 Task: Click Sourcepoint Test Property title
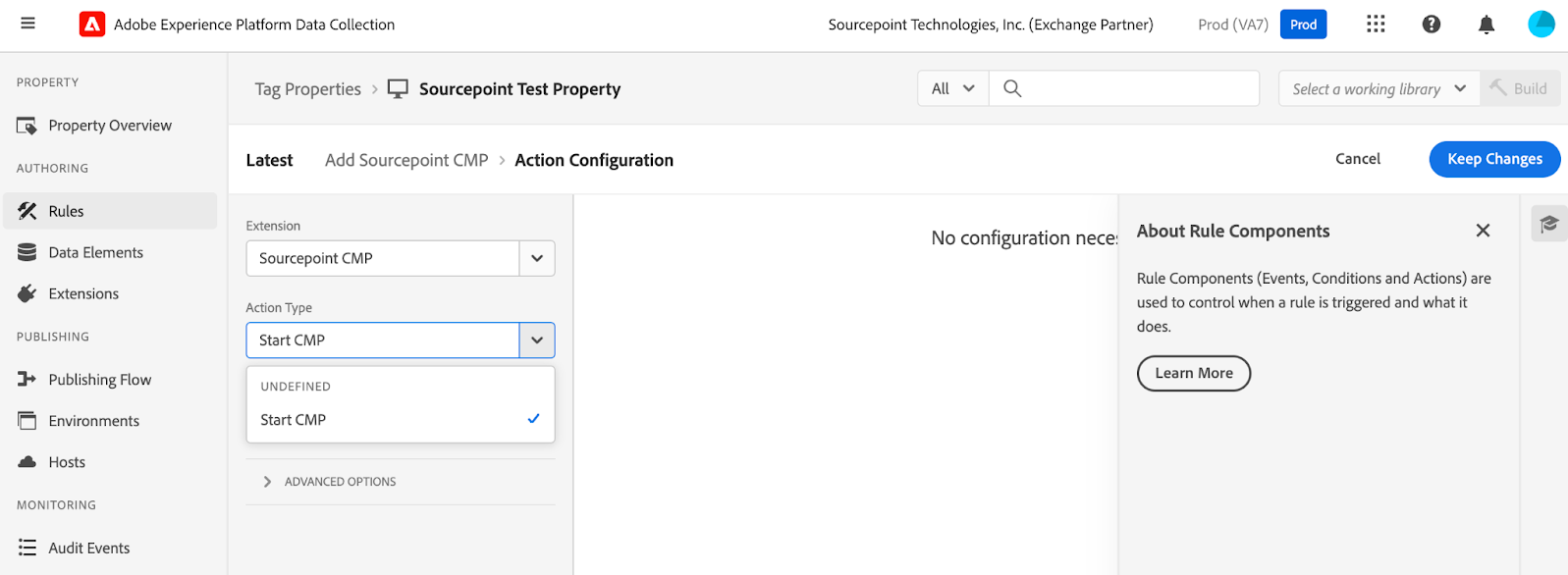pos(519,89)
